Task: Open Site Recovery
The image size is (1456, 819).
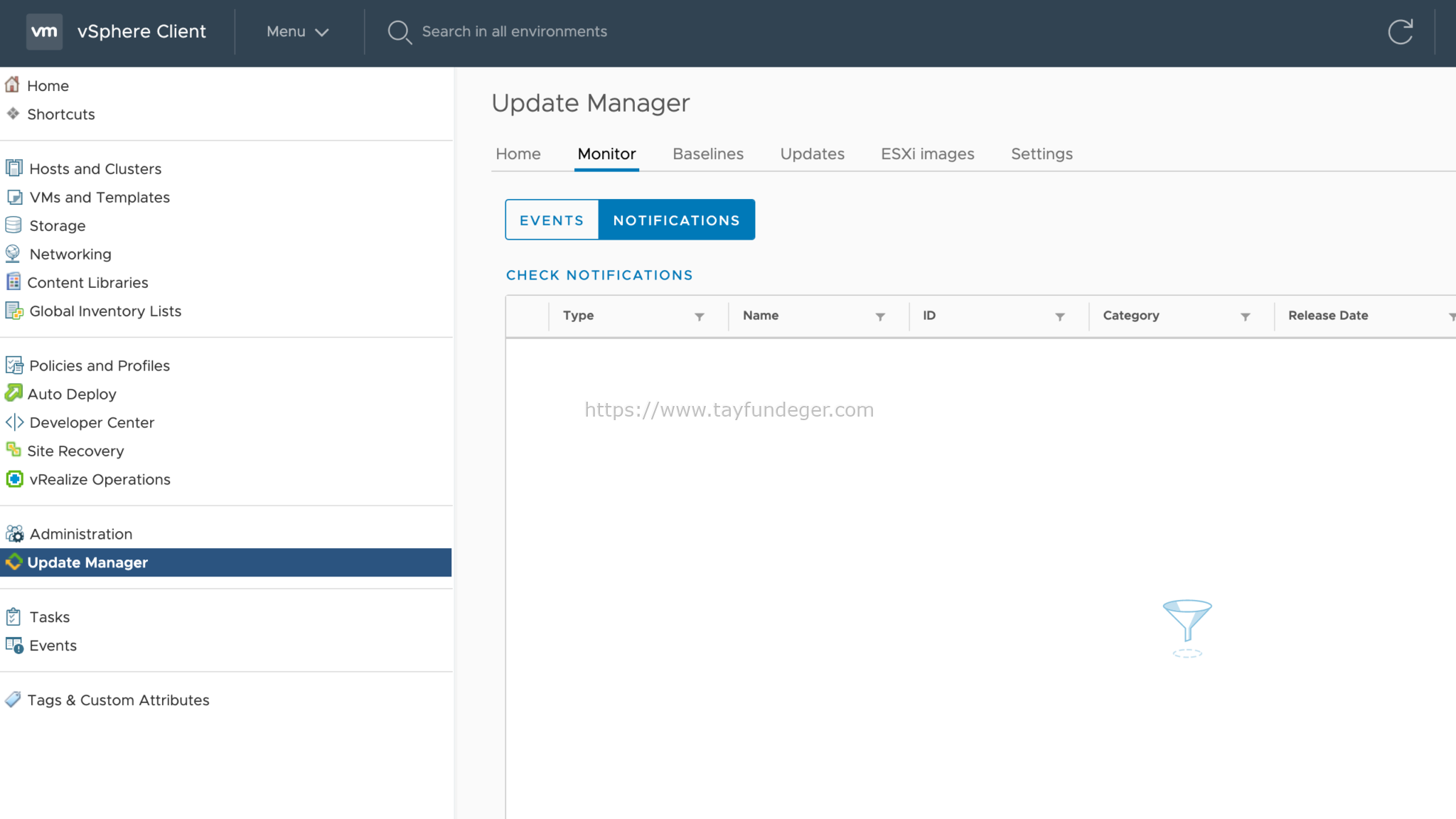Action: pos(75,451)
